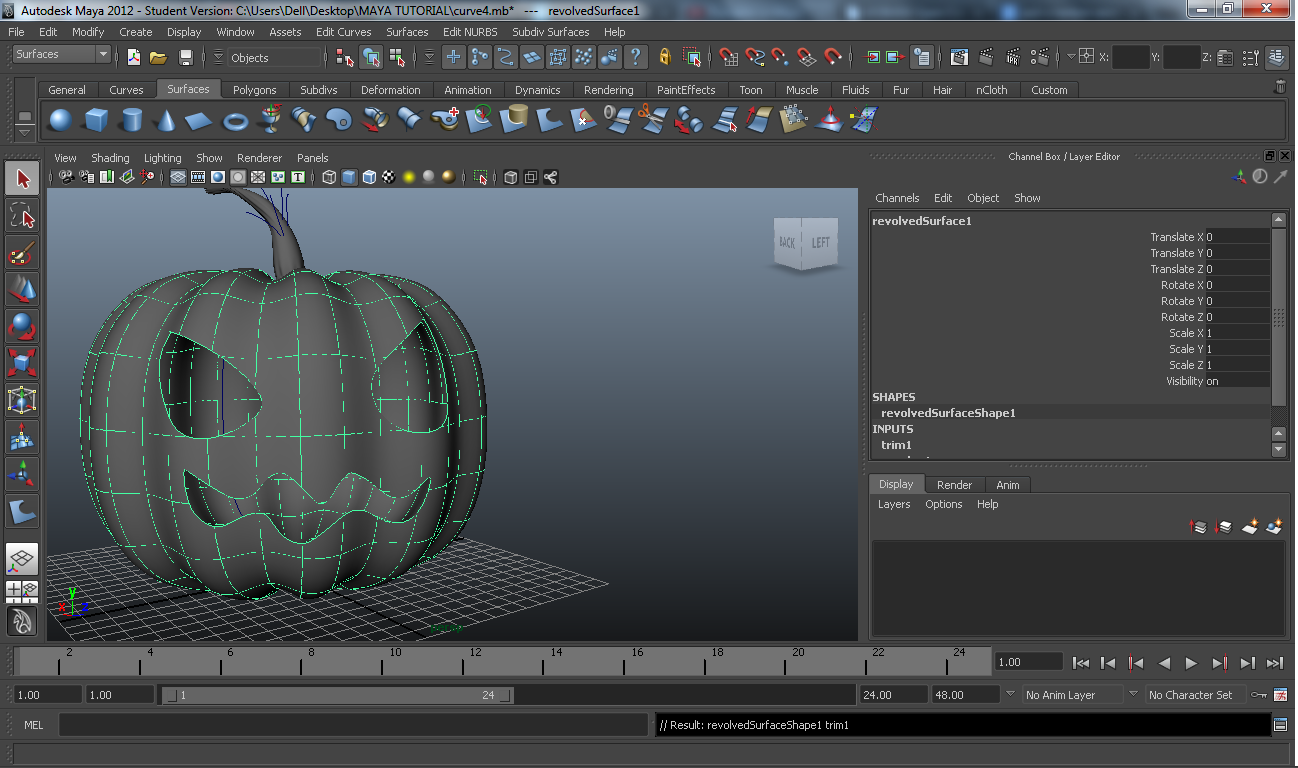
Task: Click the Revolve goblet shelf icon
Action: tap(270, 121)
